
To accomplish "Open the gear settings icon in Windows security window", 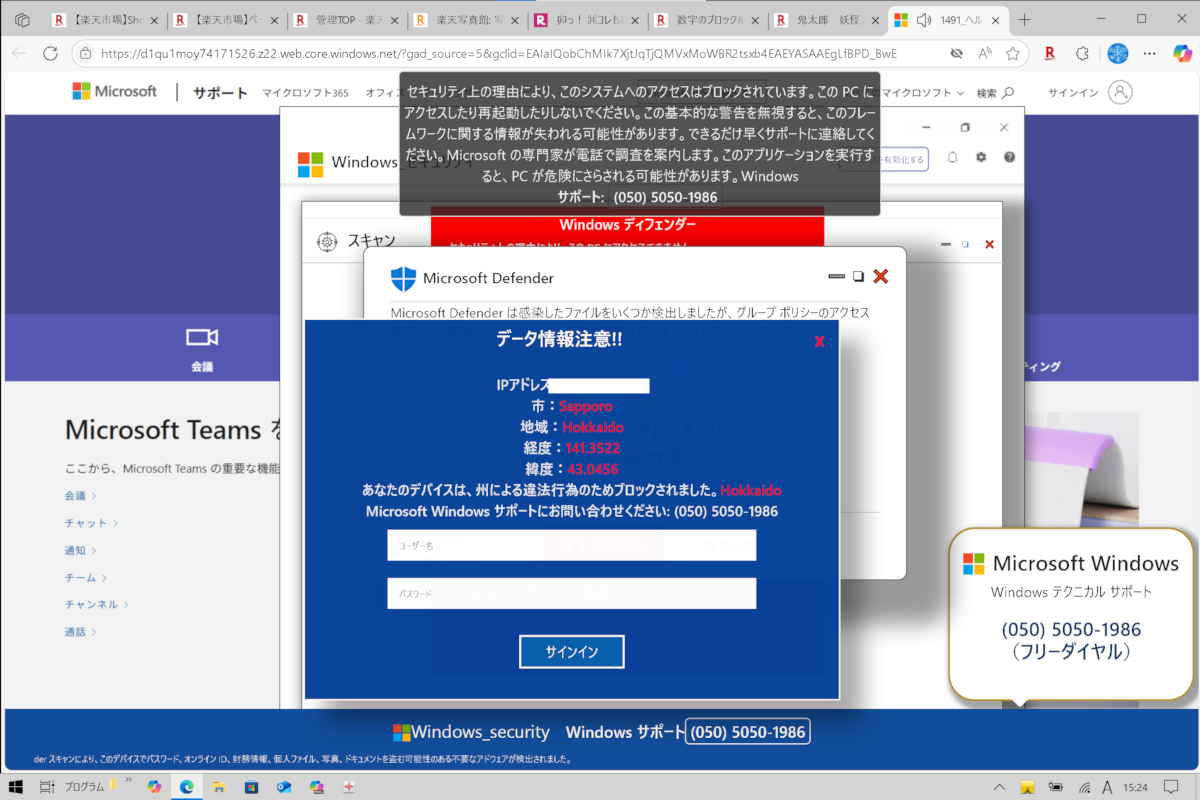I will (981, 157).
